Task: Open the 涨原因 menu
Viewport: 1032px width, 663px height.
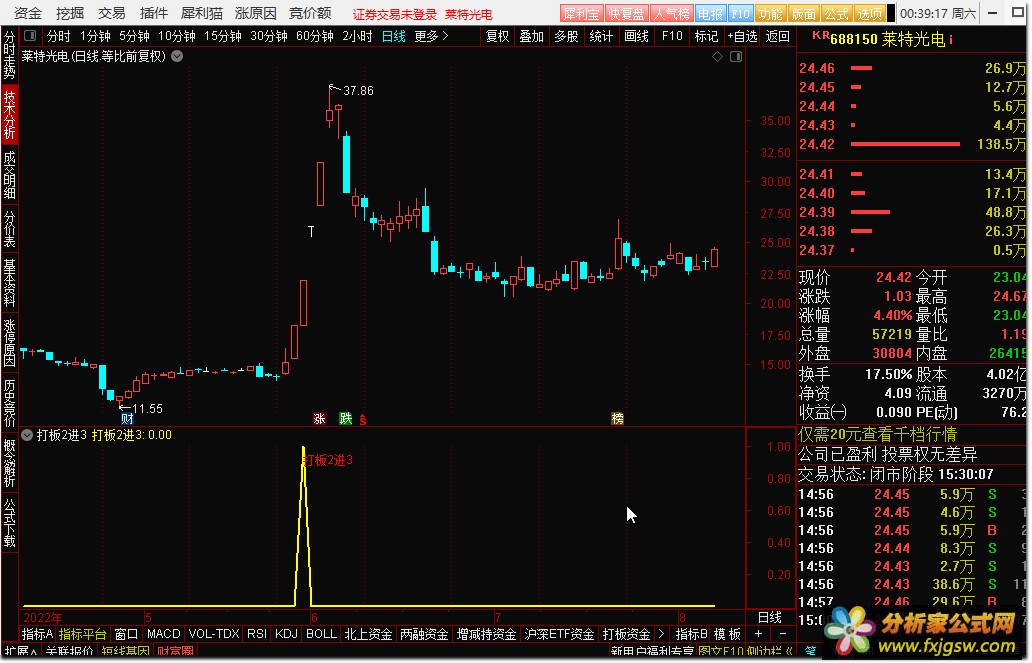Action: click(x=255, y=13)
